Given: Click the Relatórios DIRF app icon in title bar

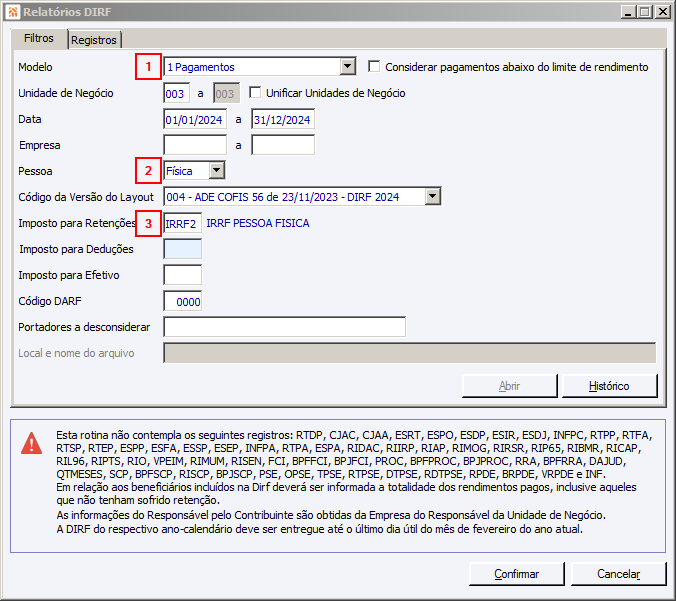Looking at the screenshot, I should (13, 12).
